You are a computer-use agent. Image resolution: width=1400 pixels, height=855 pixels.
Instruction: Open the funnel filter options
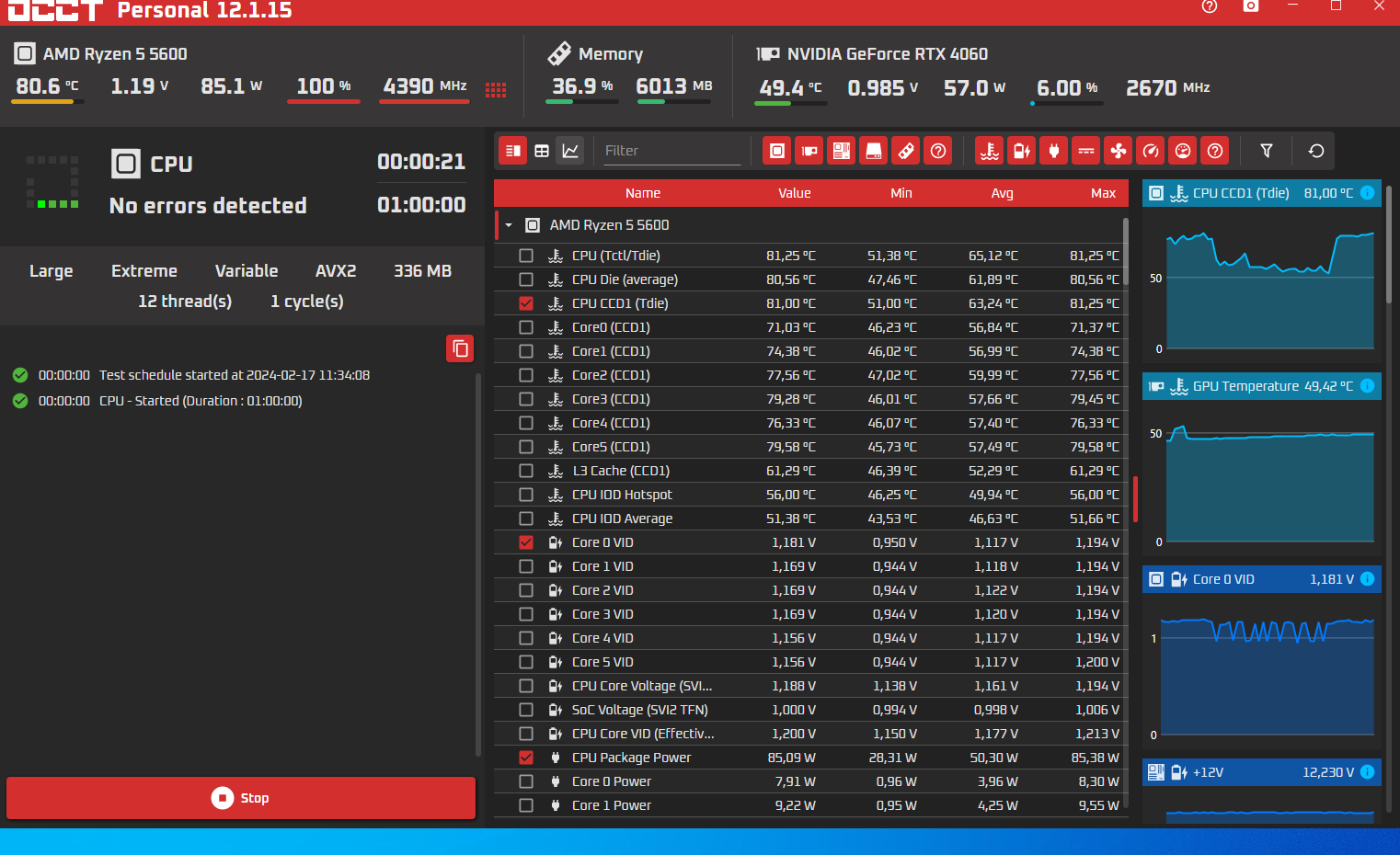click(x=1267, y=151)
